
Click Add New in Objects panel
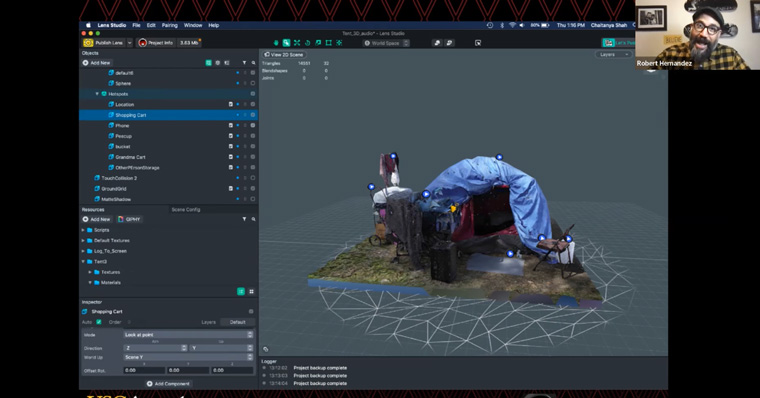tap(96, 63)
